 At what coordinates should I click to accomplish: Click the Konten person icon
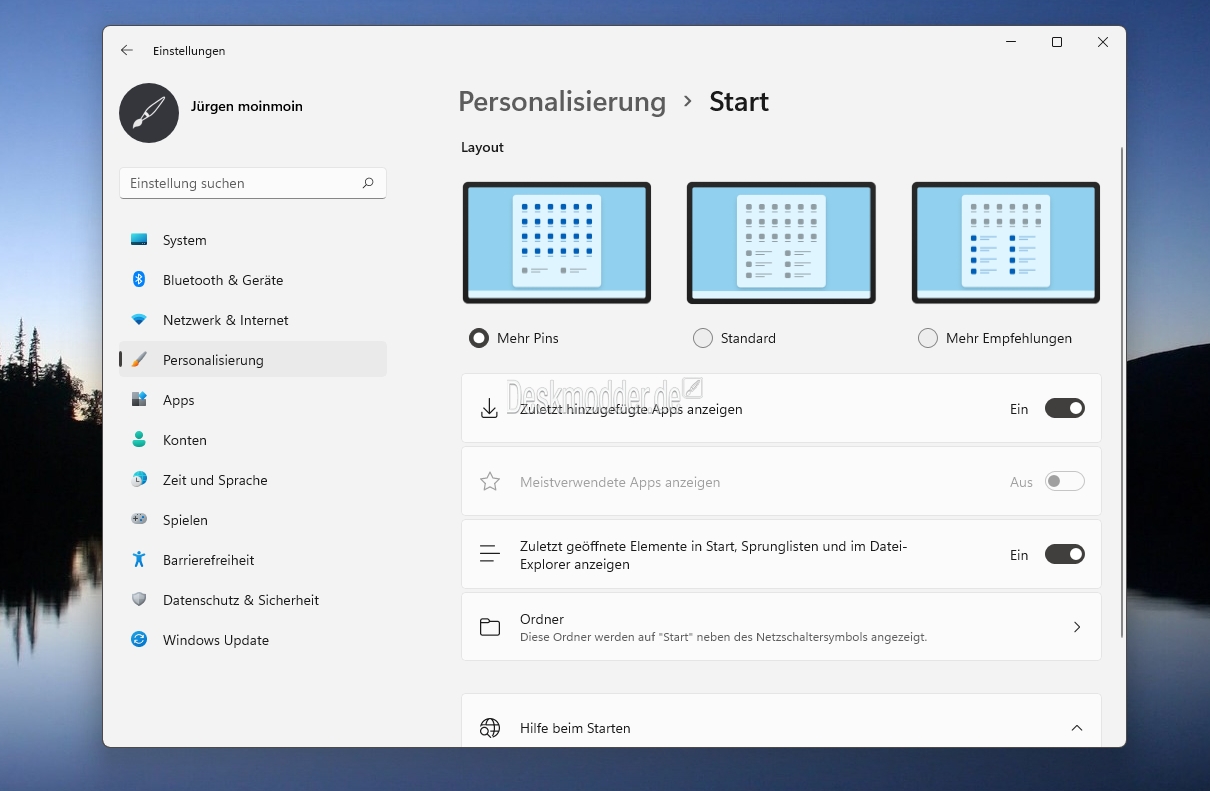(139, 440)
